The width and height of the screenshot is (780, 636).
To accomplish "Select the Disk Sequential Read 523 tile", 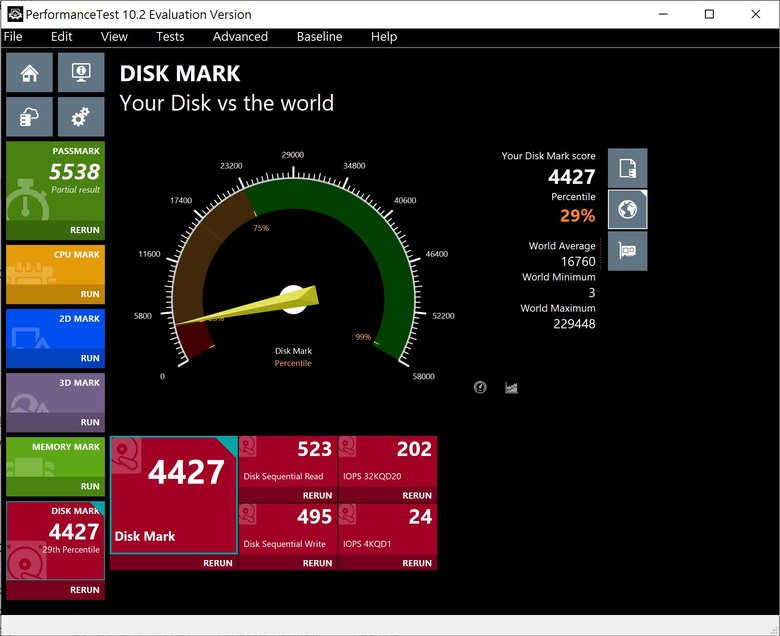I will click(x=289, y=462).
